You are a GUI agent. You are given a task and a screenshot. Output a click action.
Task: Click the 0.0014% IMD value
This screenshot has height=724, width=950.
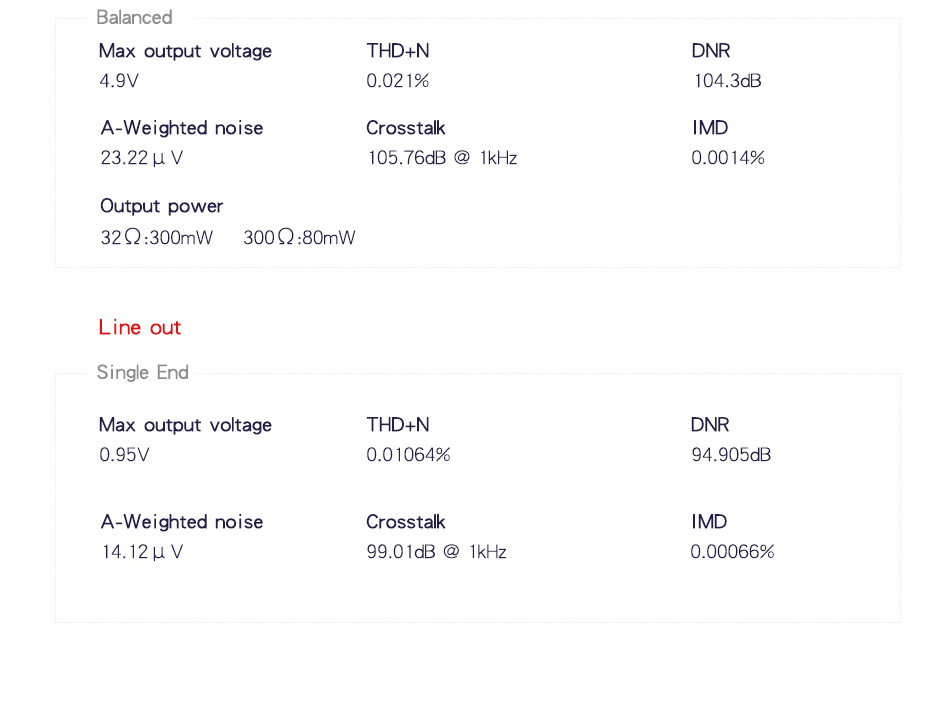[x=727, y=158]
